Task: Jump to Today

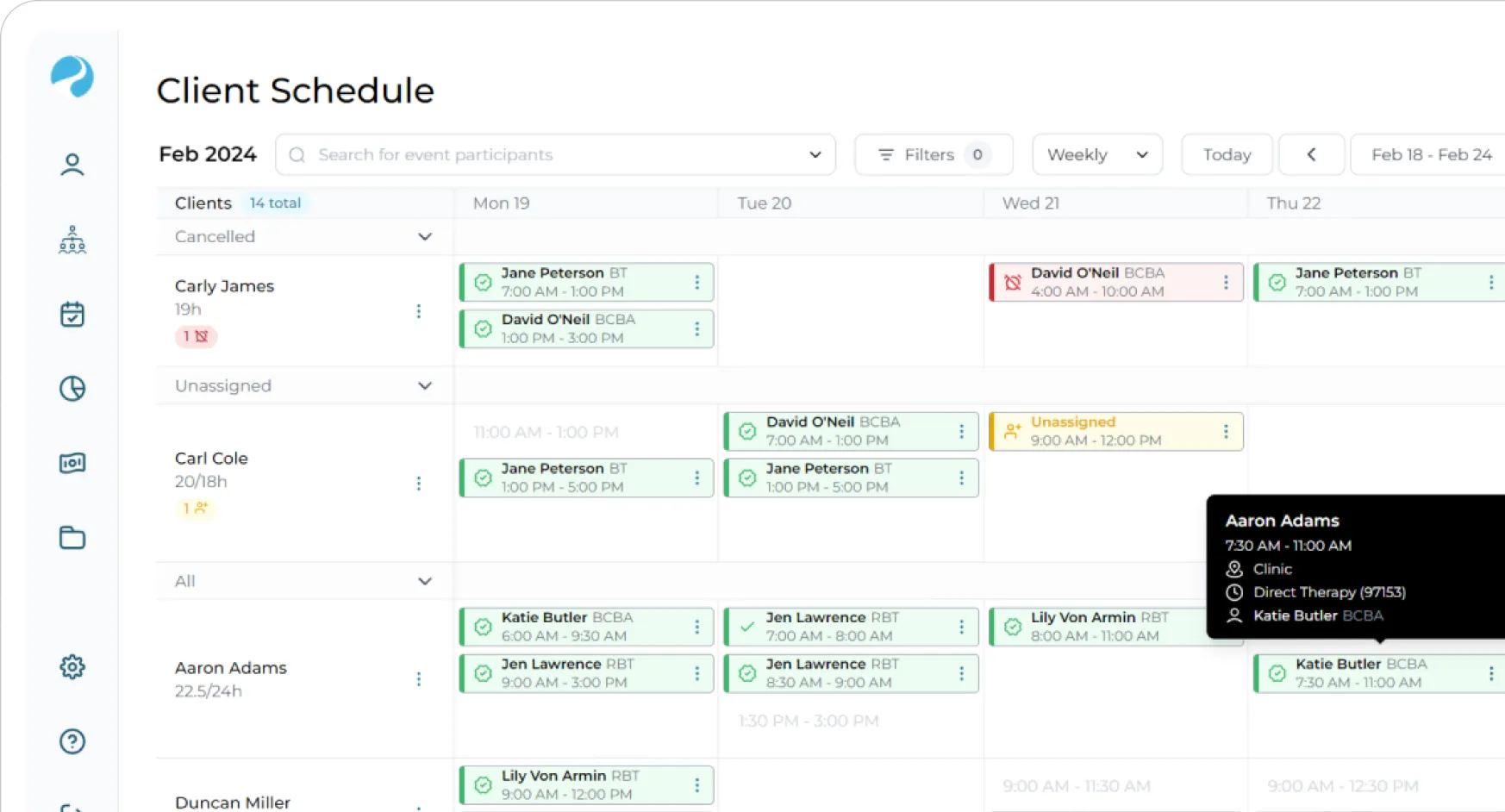Action: tap(1227, 154)
